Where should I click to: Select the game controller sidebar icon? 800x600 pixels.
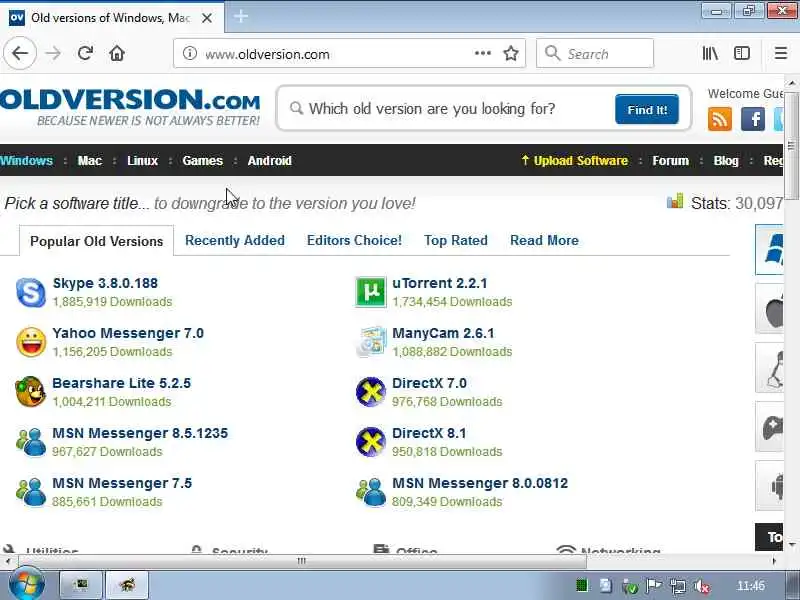pos(769,427)
